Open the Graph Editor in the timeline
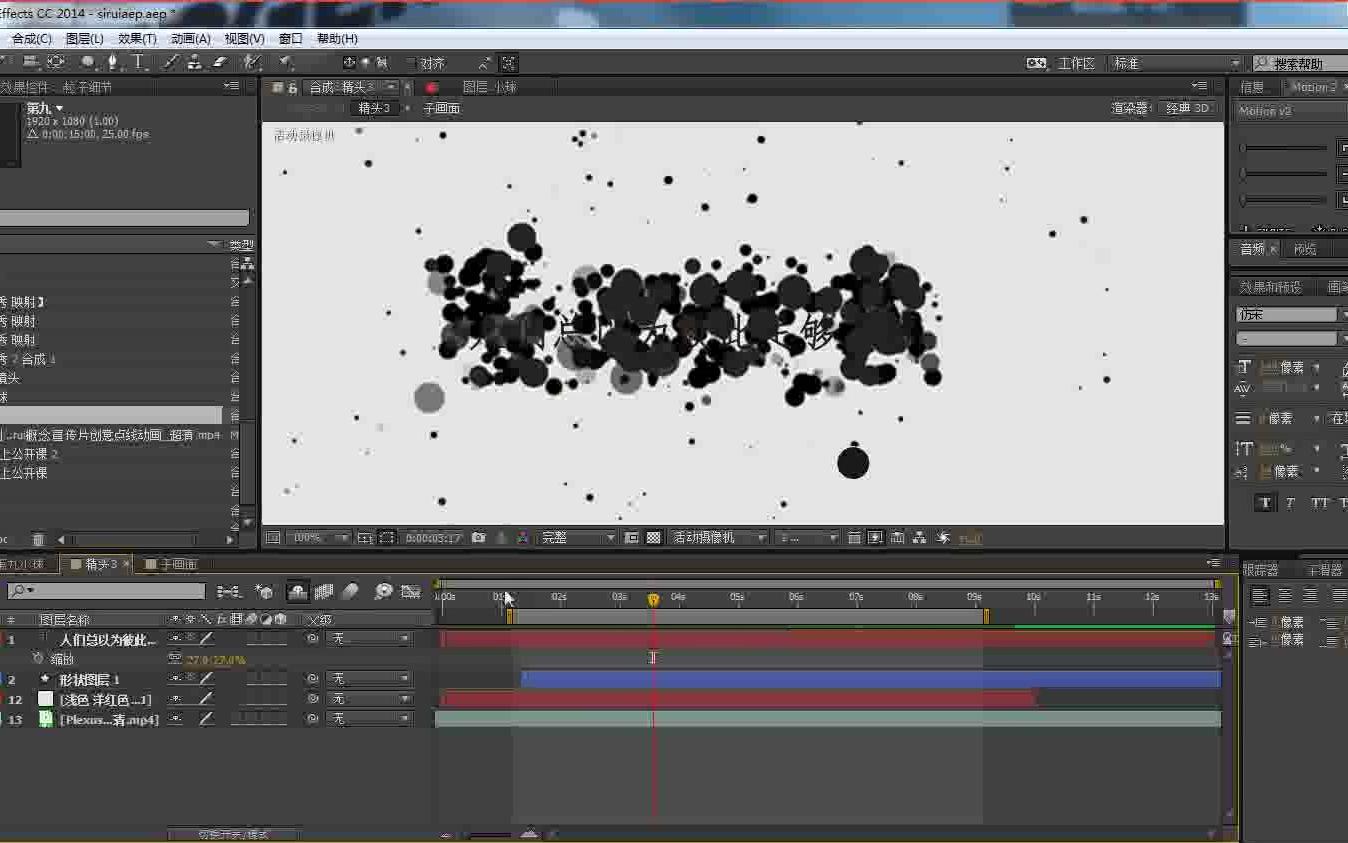 tap(410, 592)
